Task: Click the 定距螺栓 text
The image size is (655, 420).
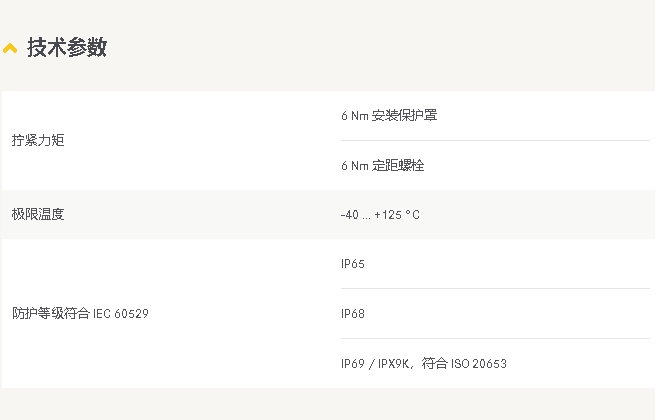Action: [x=398, y=165]
